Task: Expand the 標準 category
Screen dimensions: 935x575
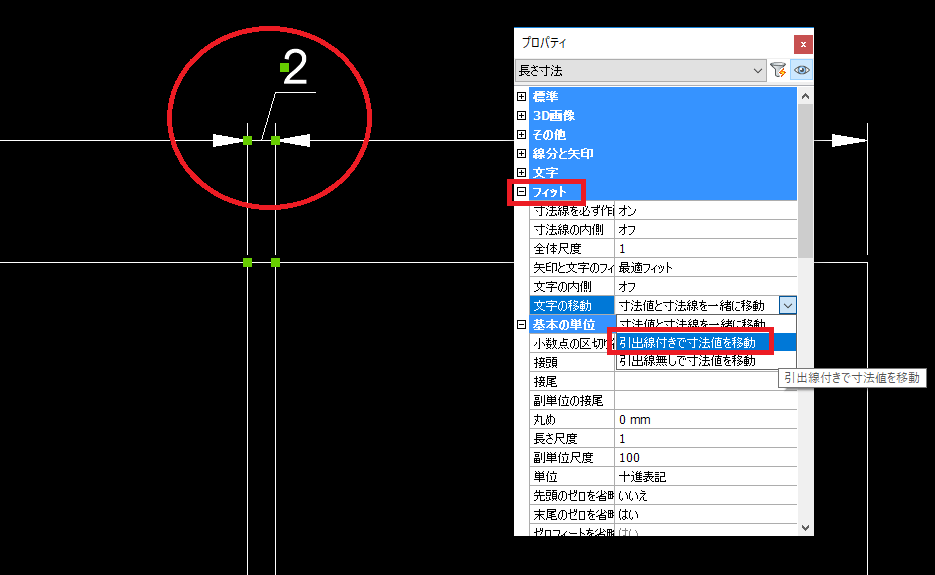Action: pyautogui.click(x=521, y=96)
